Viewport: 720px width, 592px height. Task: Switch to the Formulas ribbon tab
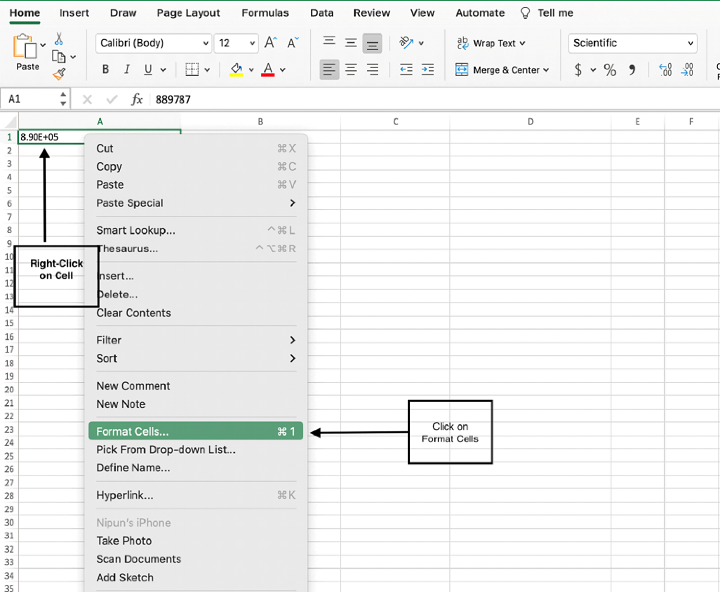click(265, 13)
